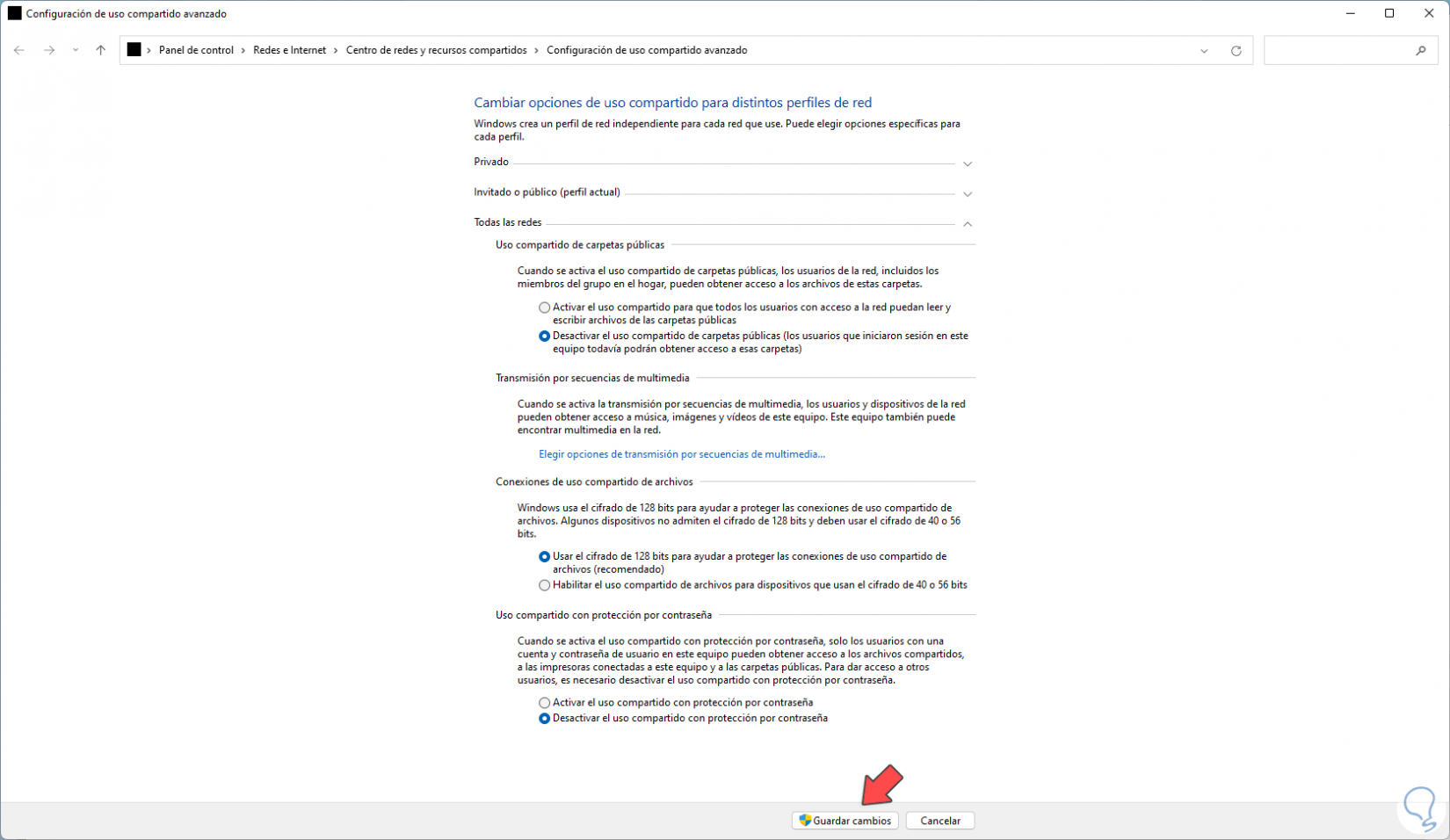Click Guardar cambios button
Image resolution: width=1450 pixels, height=840 pixels.
pos(845,821)
